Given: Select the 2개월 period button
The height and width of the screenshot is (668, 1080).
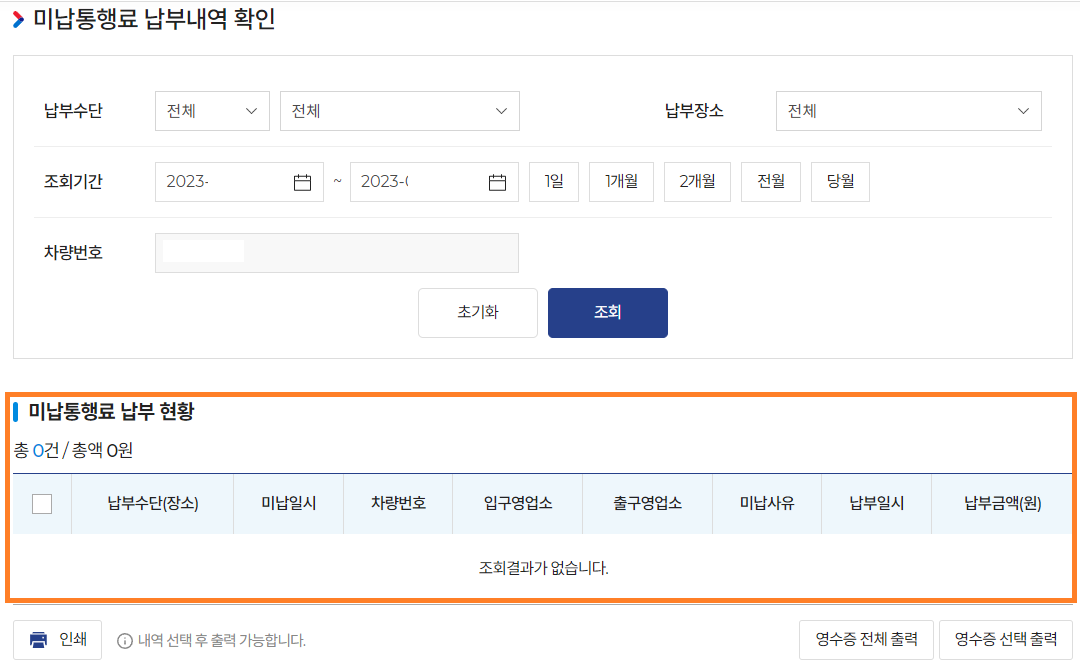Looking at the screenshot, I should pos(697,181).
